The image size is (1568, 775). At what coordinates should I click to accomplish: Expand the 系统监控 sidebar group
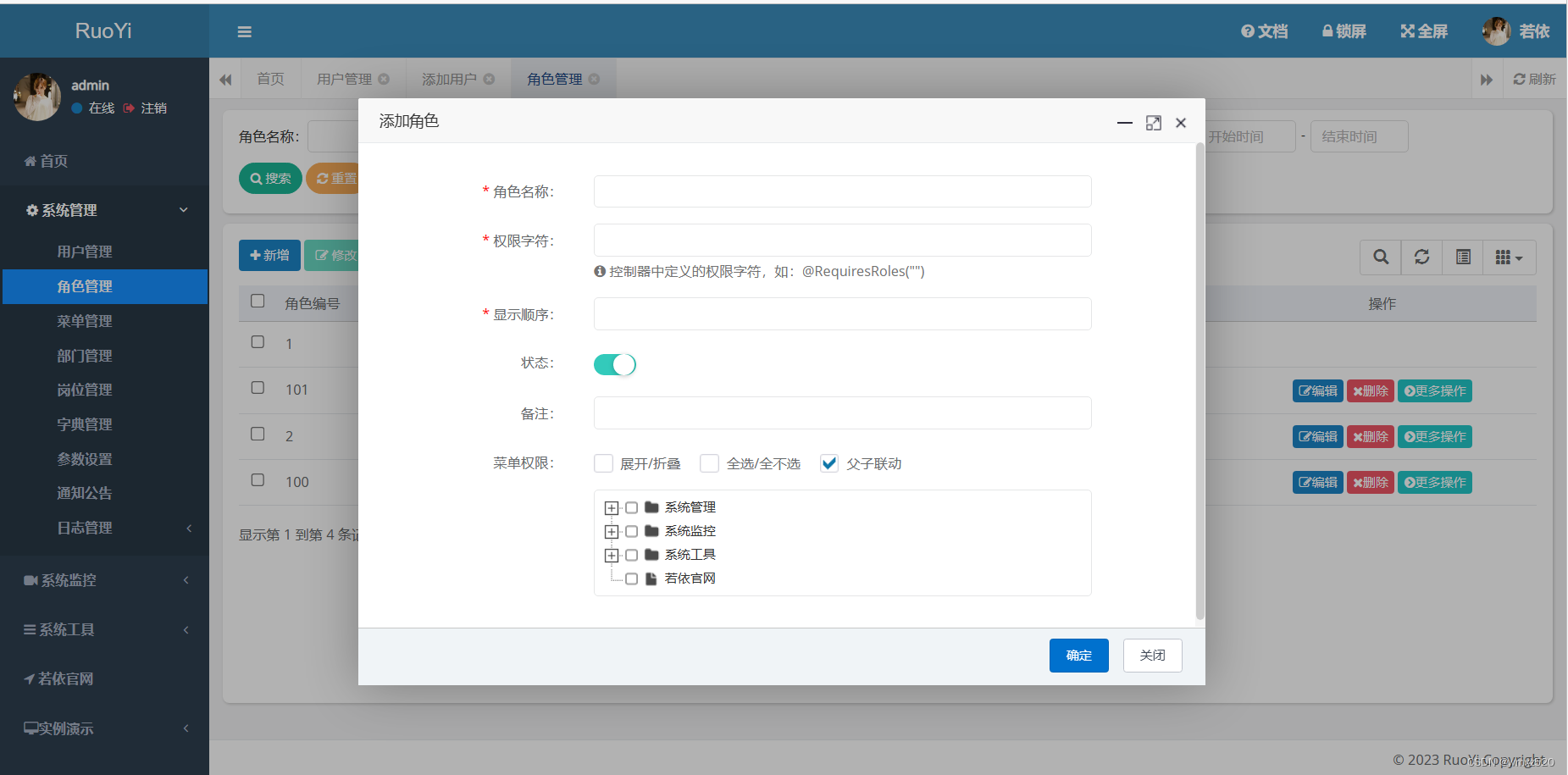[x=104, y=580]
